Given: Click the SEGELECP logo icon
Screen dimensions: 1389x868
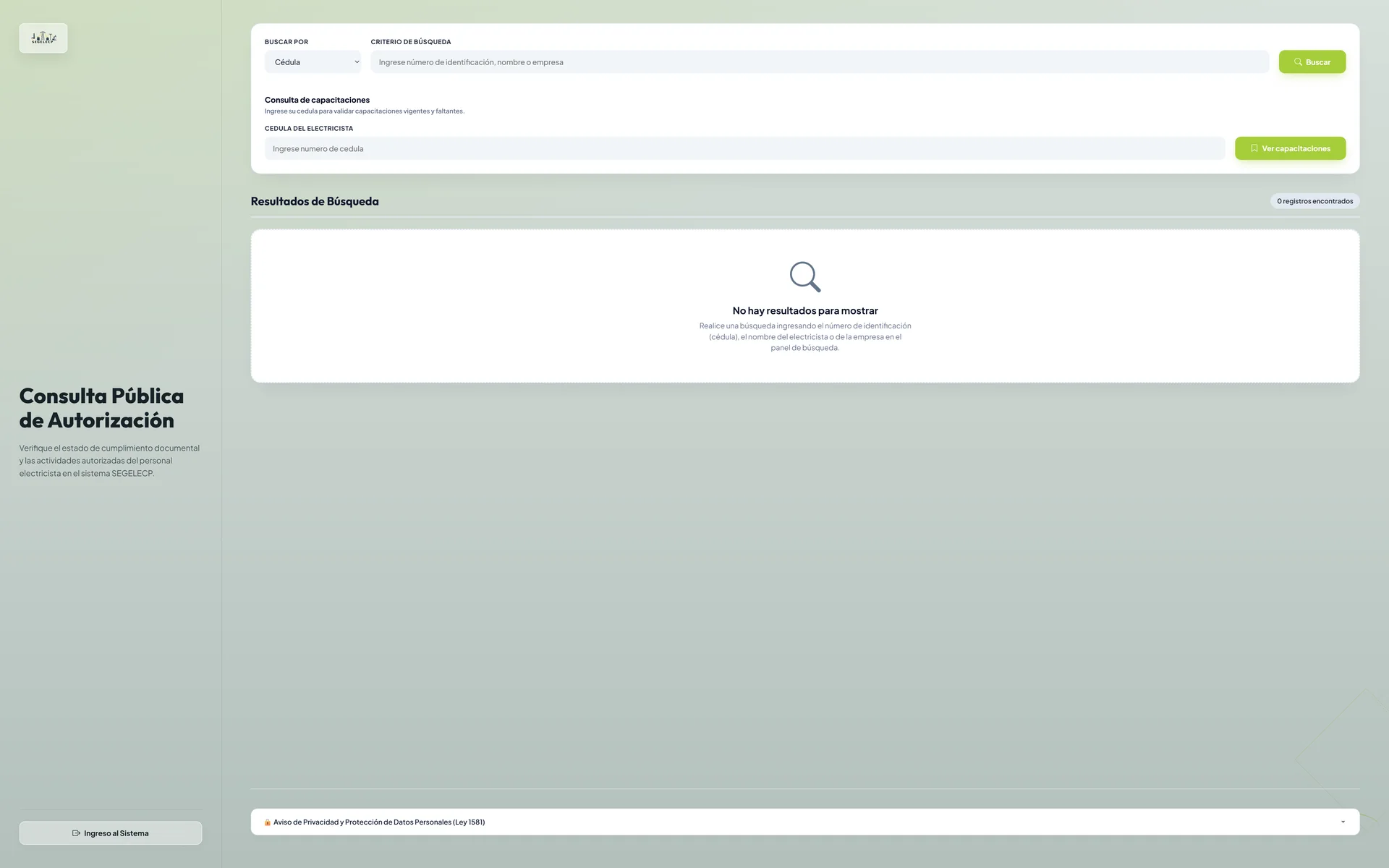Looking at the screenshot, I should tap(43, 38).
